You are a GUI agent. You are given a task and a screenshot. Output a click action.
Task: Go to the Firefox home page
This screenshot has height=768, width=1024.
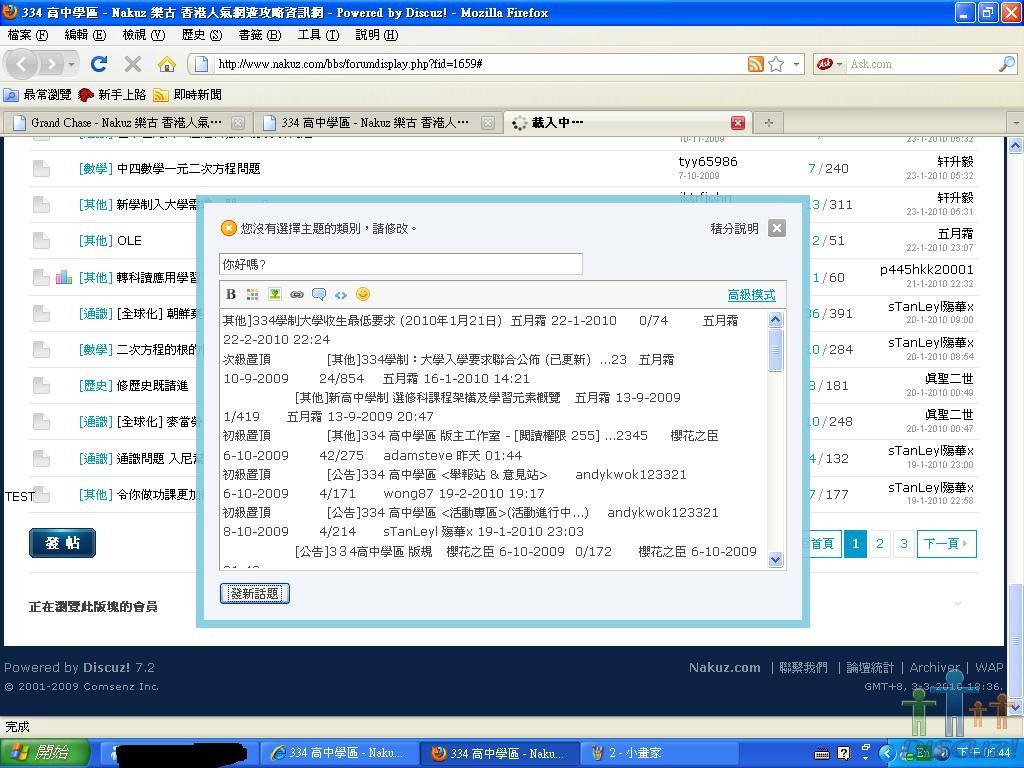[x=167, y=64]
